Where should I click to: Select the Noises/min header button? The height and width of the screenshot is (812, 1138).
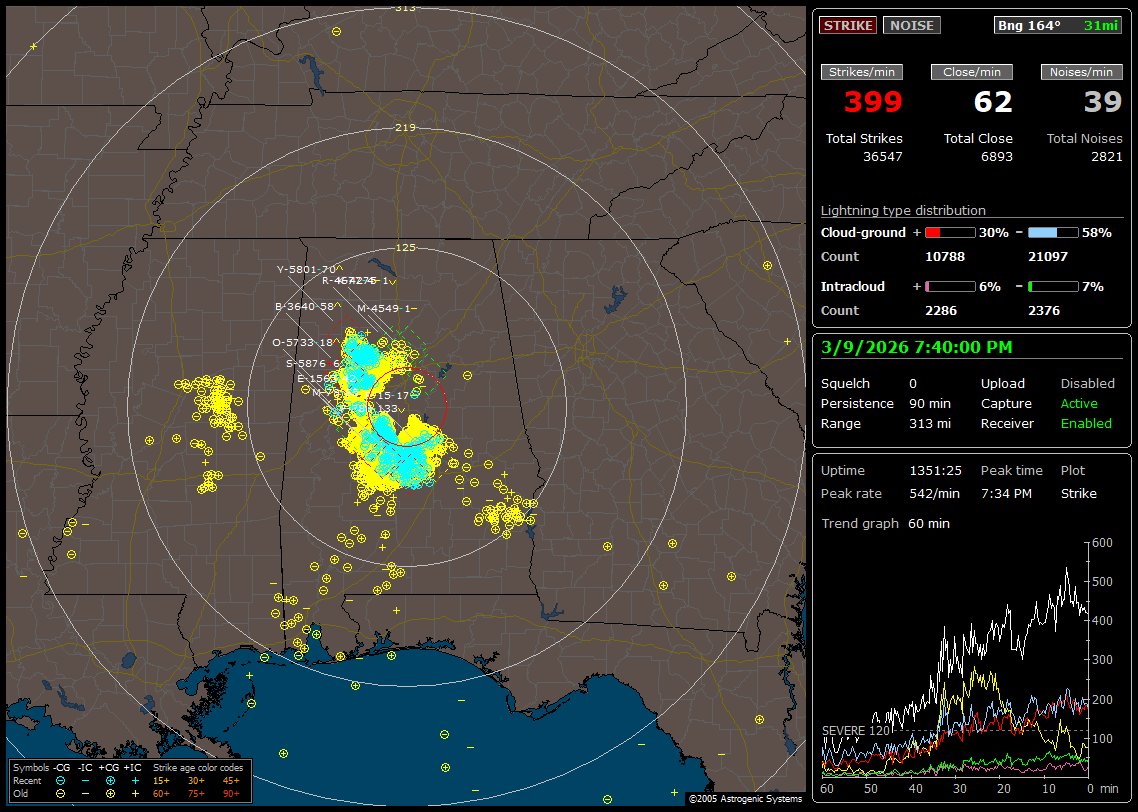click(x=1081, y=72)
